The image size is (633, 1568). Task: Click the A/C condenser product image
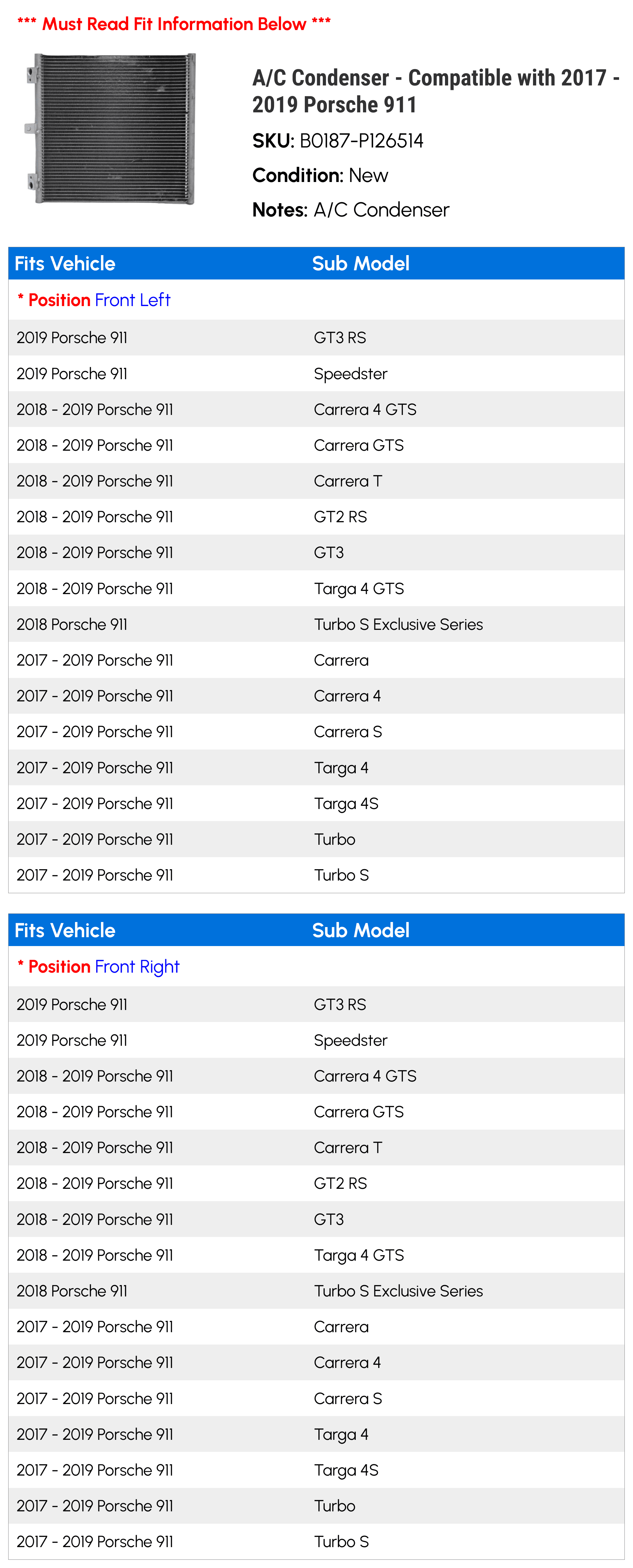111,129
